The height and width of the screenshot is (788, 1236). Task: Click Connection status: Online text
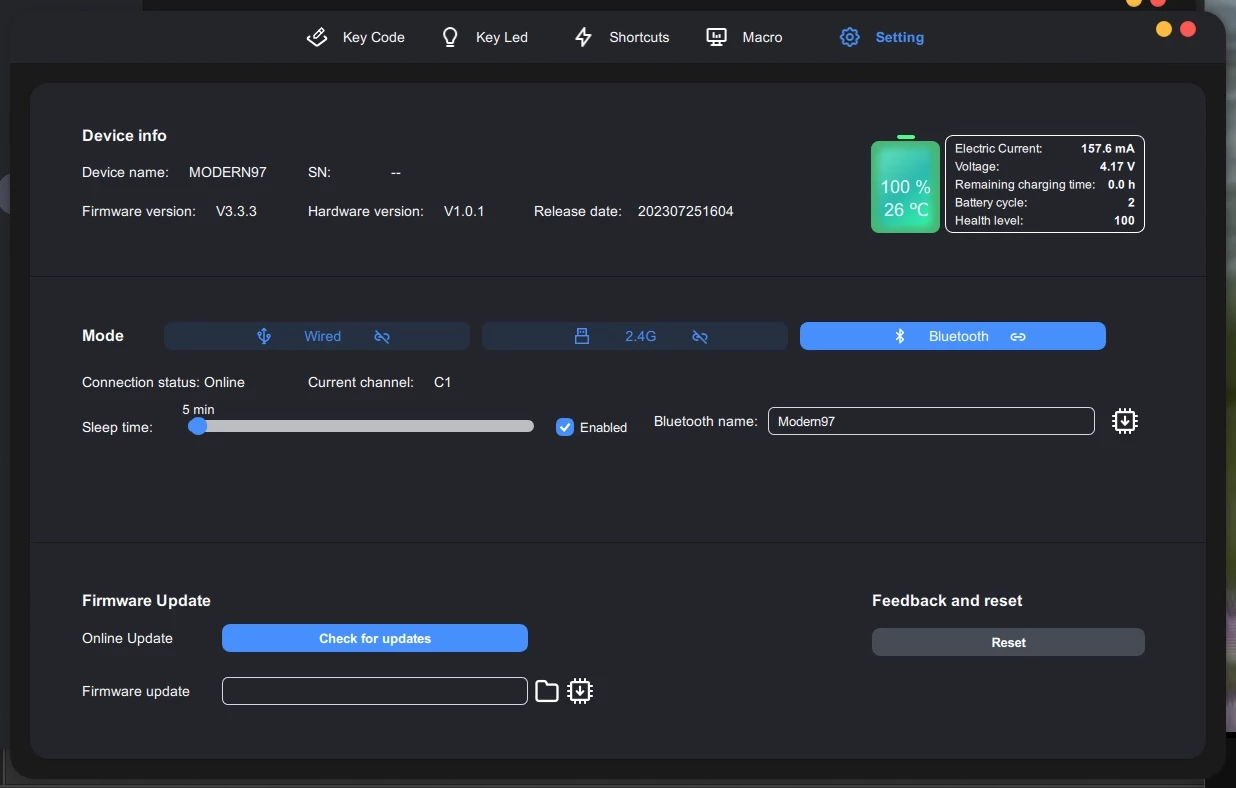click(163, 382)
